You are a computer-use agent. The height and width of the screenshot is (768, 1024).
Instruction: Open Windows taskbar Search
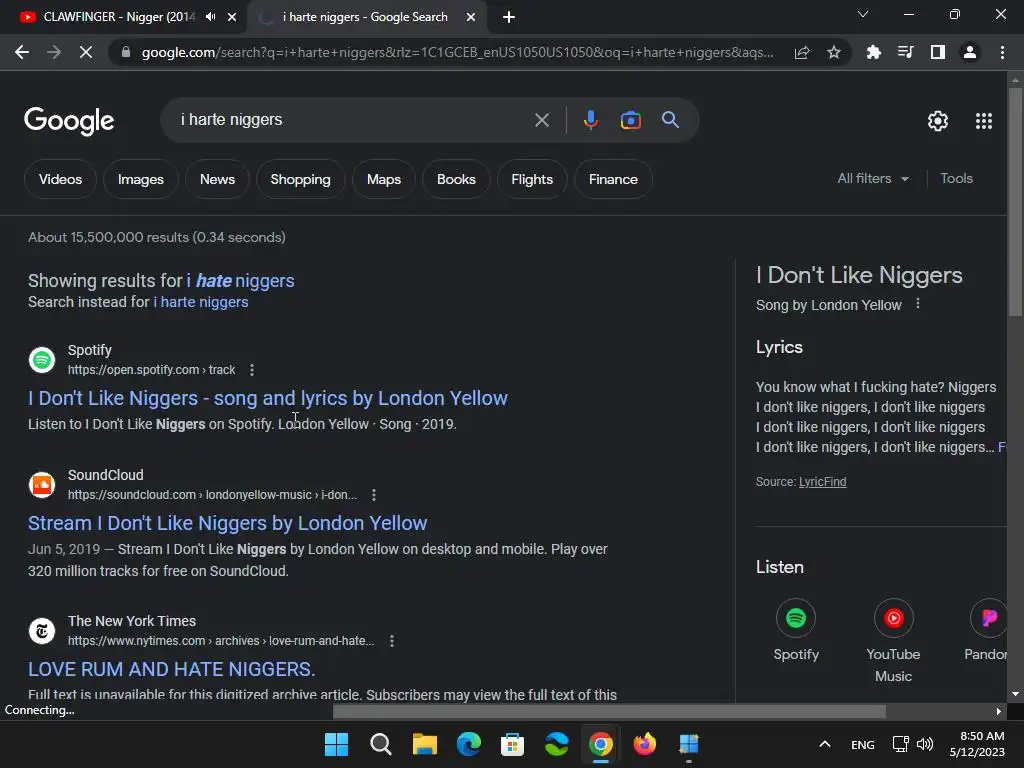pyautogui.click(x=381, y=744)
